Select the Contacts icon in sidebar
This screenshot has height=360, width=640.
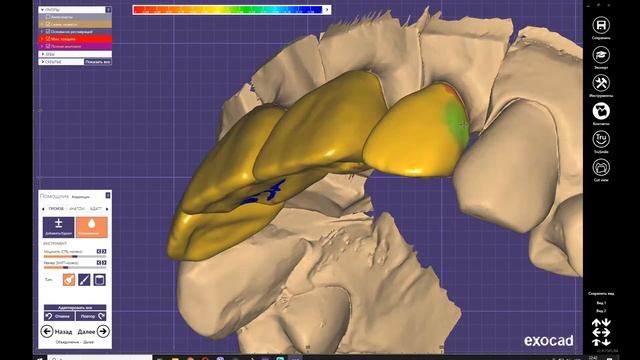click(601, 111)
